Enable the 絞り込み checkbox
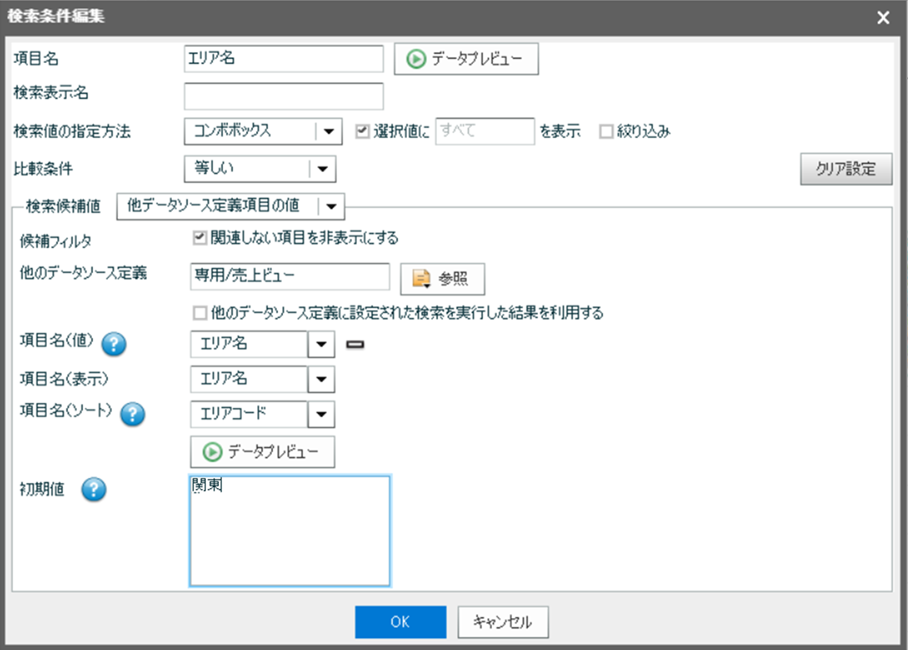This screenshot has width=908, height=650. [606, 131]
